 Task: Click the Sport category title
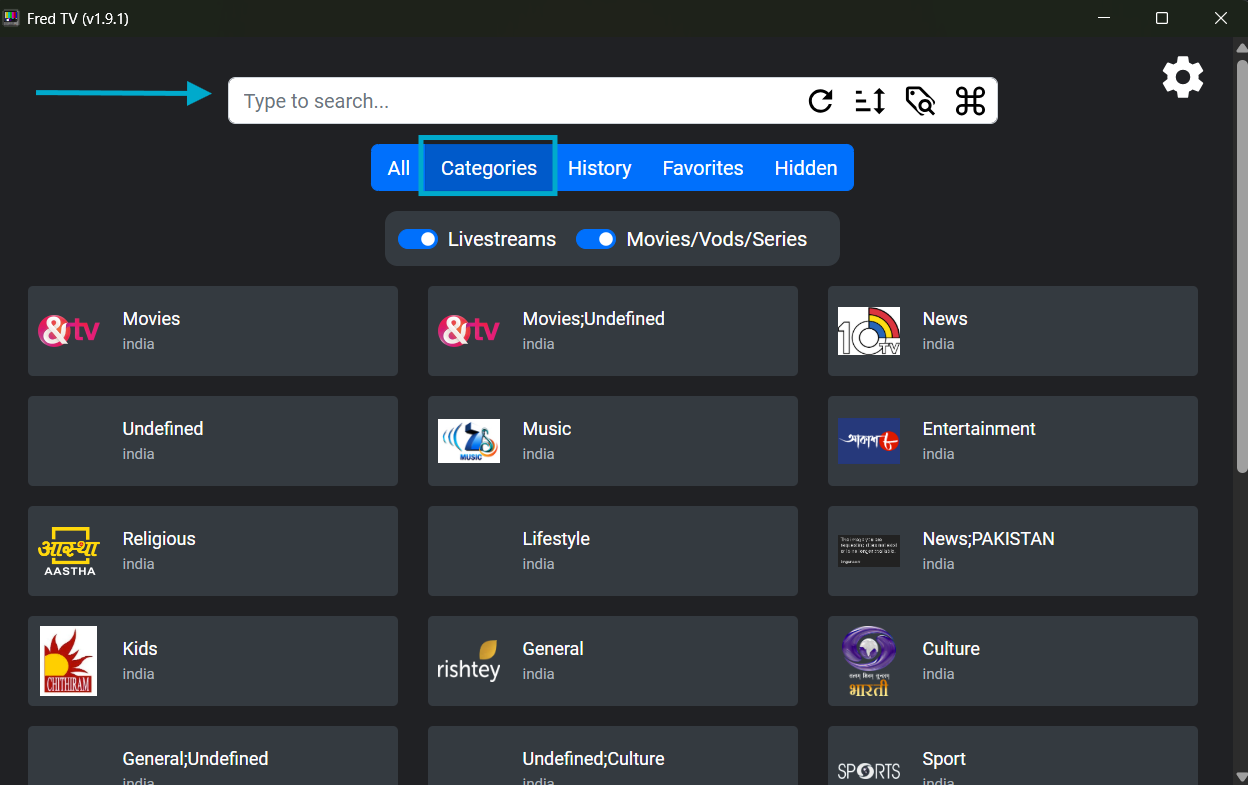point(944,759)
